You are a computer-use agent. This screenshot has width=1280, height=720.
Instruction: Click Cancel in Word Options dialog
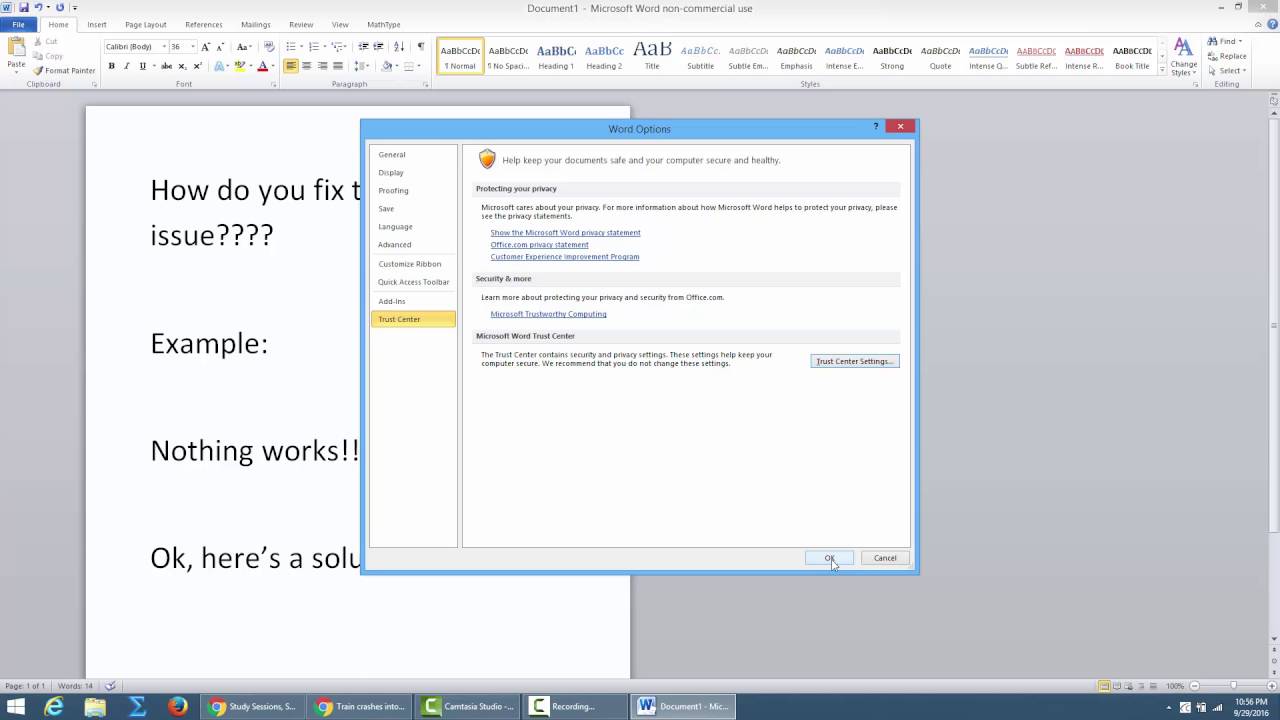coord(885,558)
